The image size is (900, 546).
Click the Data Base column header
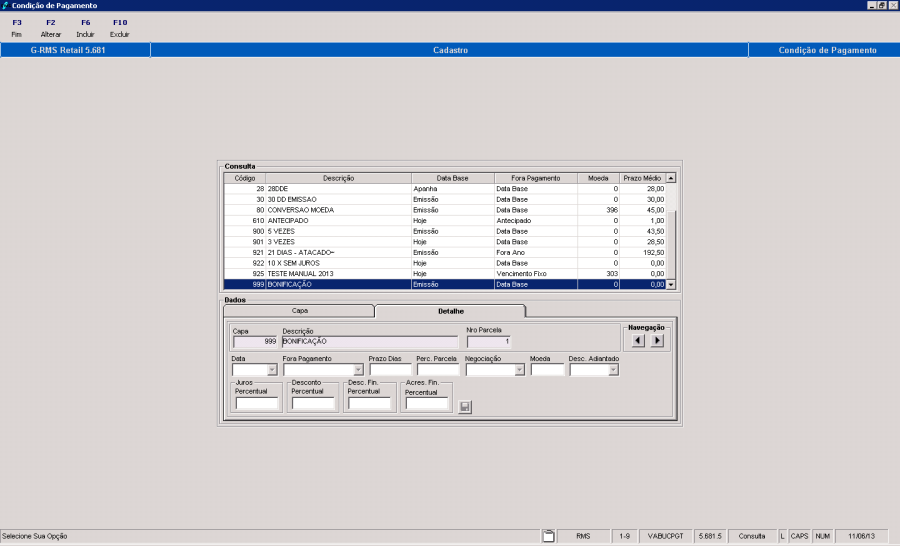coord(453,178)
